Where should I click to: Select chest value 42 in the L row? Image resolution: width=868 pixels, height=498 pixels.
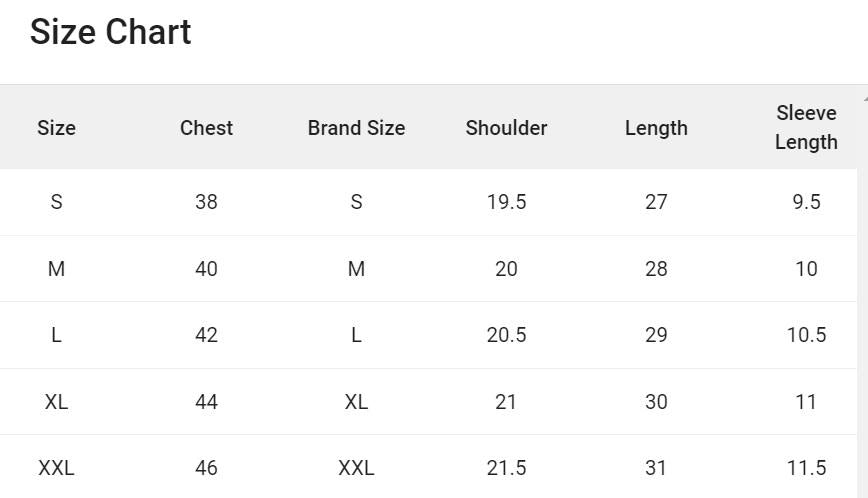(x=206, y=335)
